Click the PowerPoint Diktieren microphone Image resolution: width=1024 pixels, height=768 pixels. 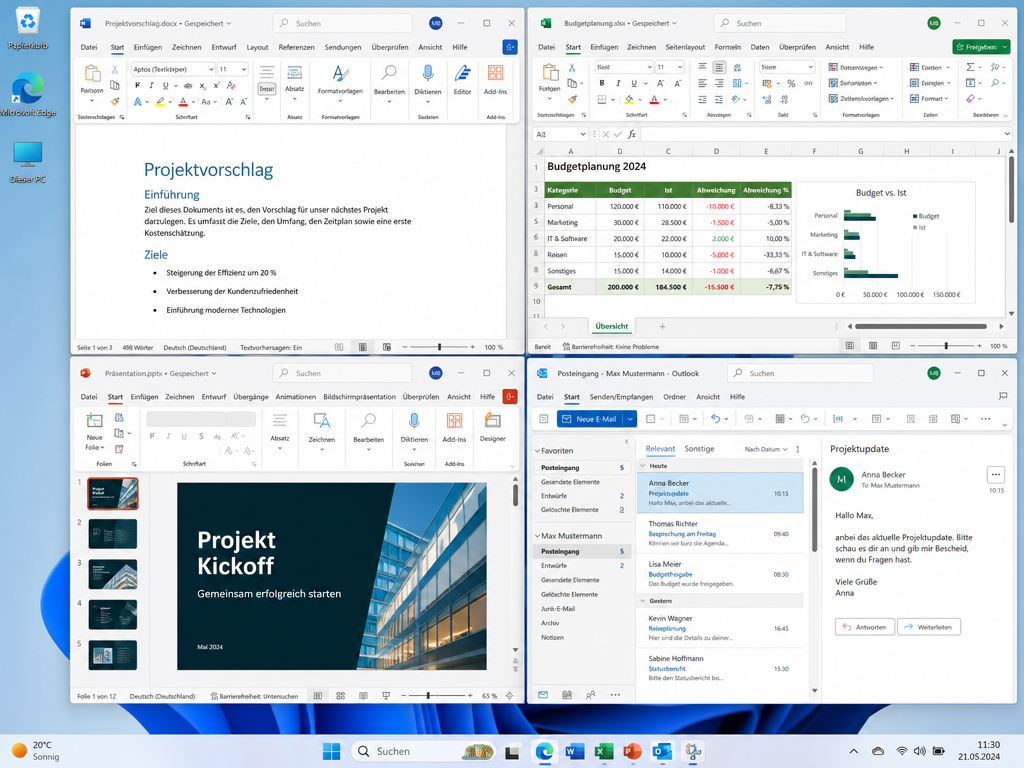pyautogui.click(x=414, y=421)
